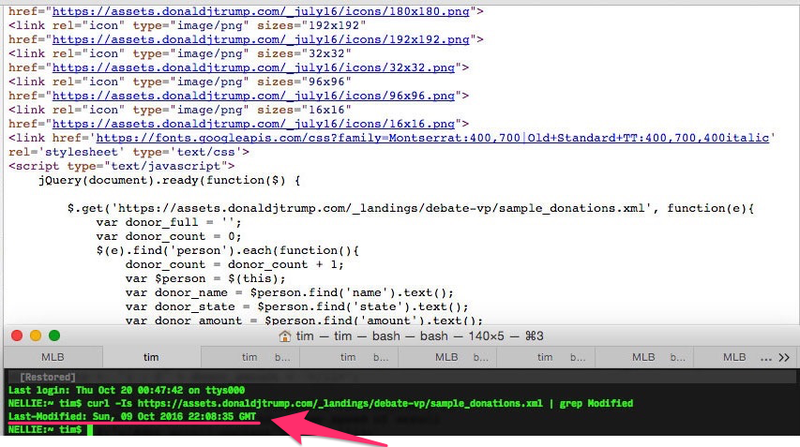Click the var donor_count = 0 line
Screen dimensions: 800x447
click(169, 236)
